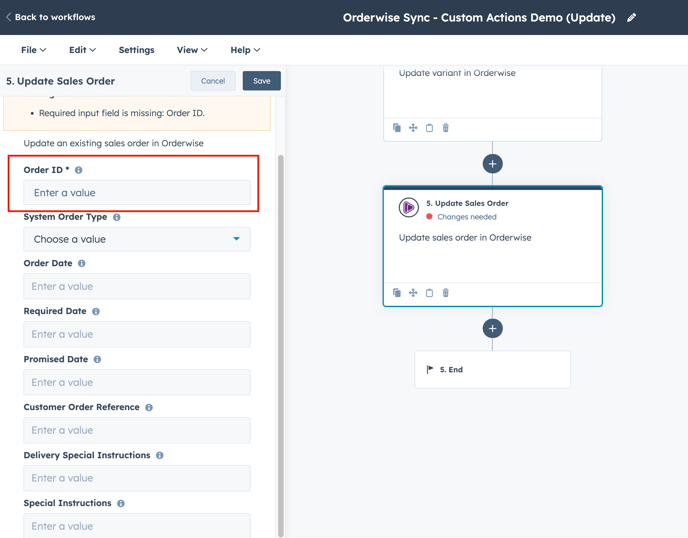Open the Edit menu

(82, 50)
